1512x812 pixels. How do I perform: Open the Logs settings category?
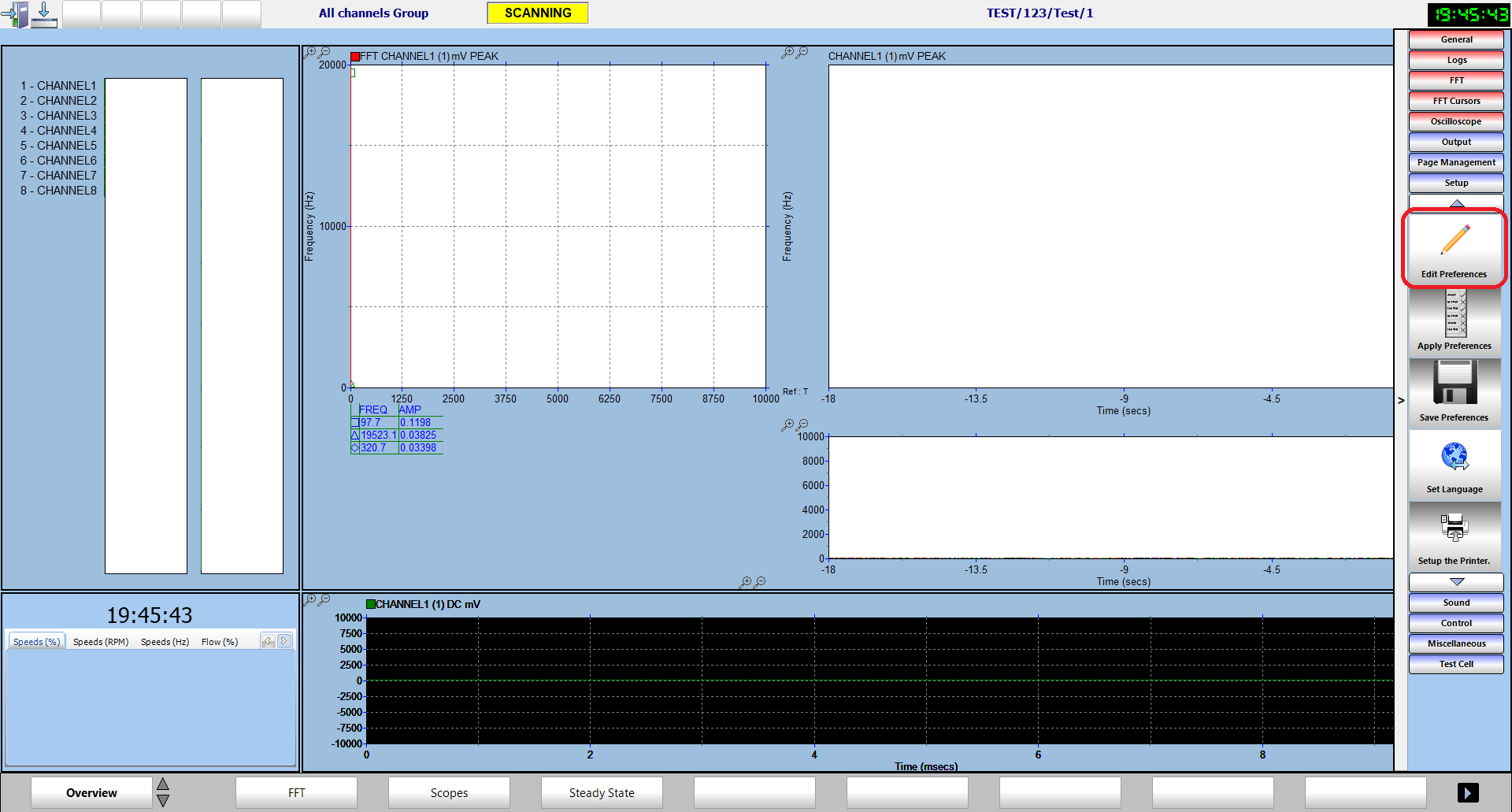coord(1456,60)
